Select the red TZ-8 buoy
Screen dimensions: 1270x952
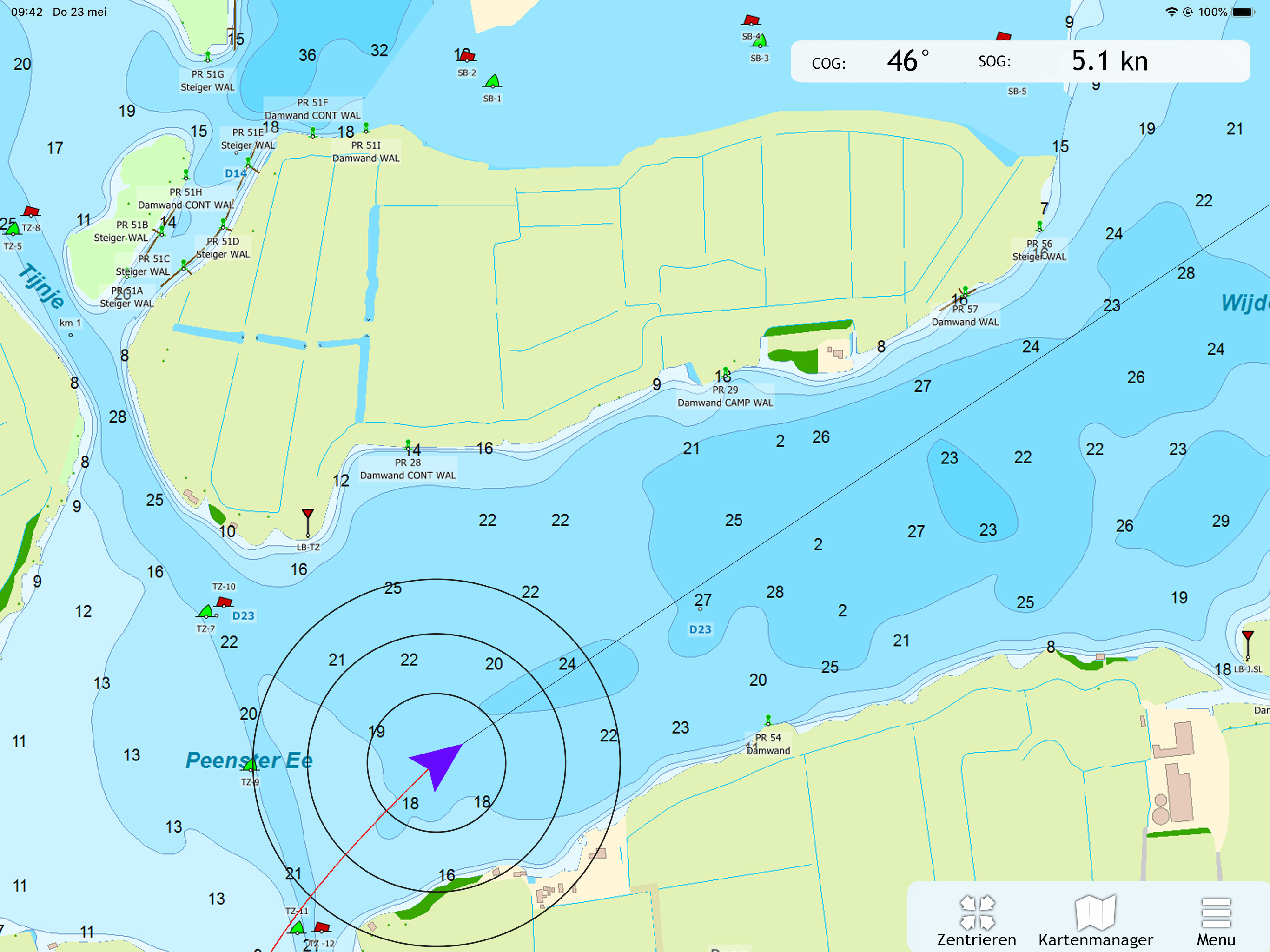pyautogui.click(x=31, y=212)
